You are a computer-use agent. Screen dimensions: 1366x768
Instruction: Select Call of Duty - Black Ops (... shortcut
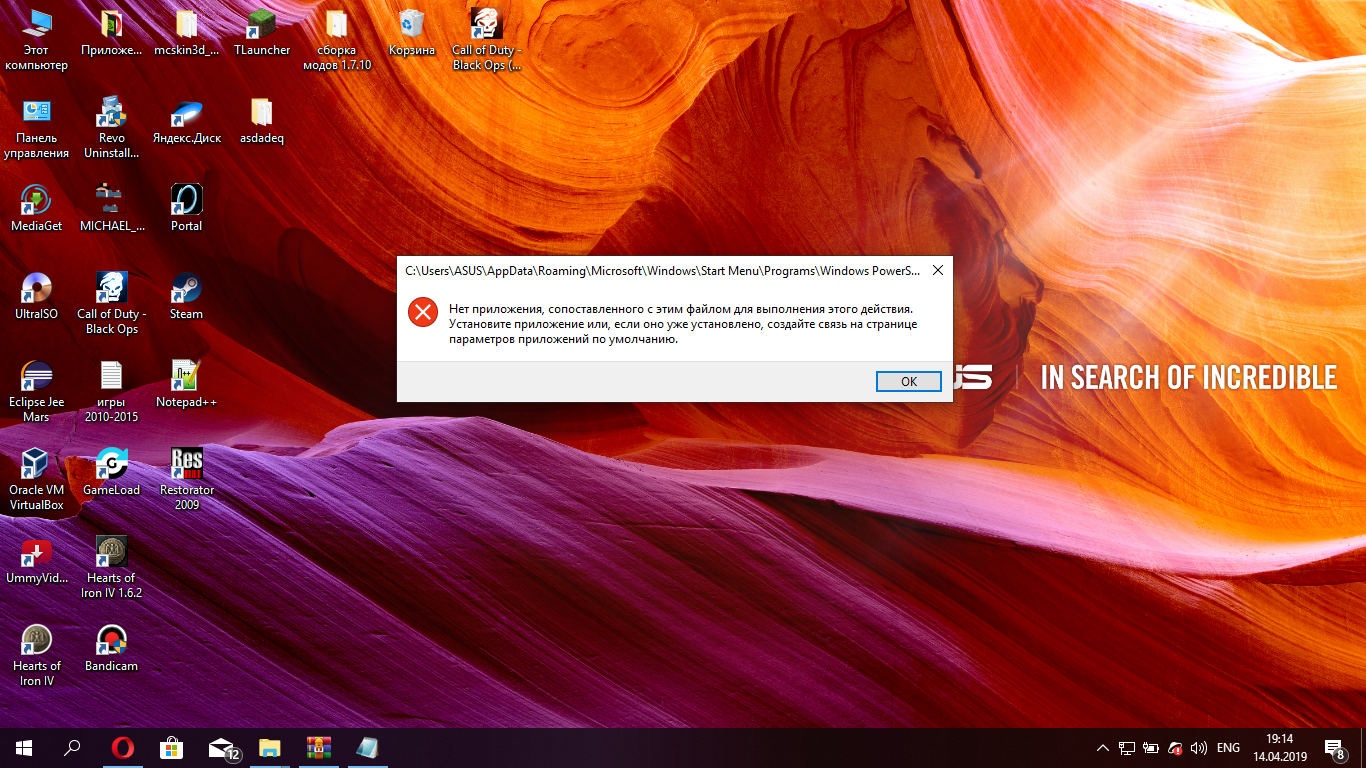pyautogui.click(x=487, y=40)
